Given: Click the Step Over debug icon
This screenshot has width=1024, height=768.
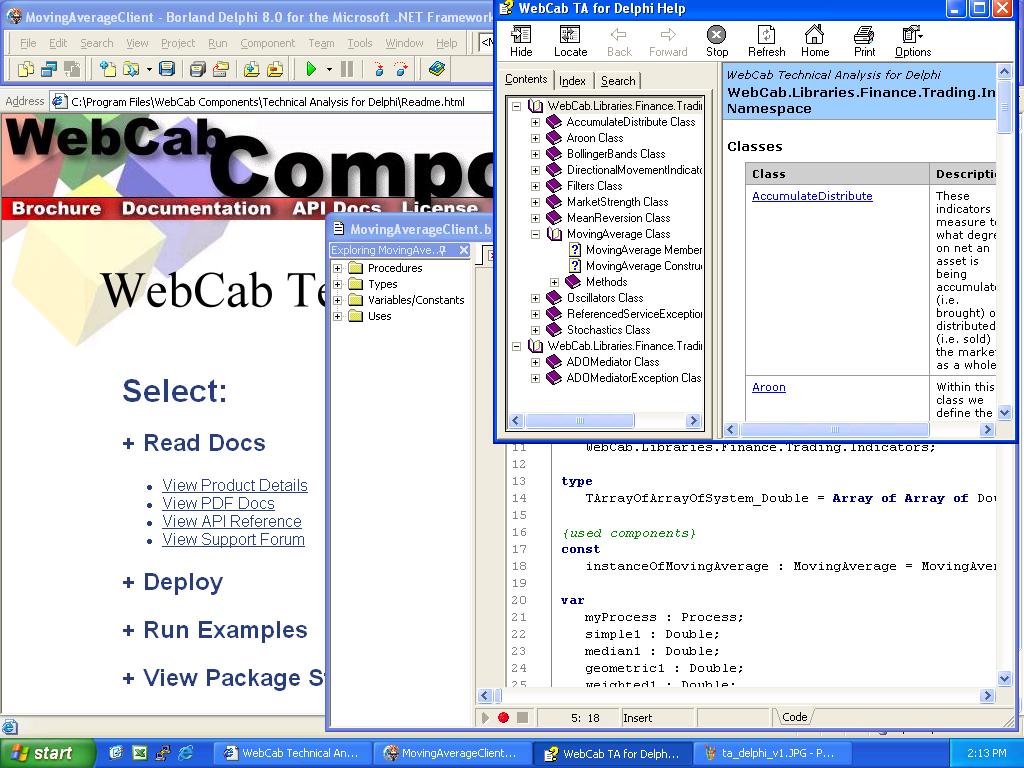Looking at the screenshot, I should 401,69.
